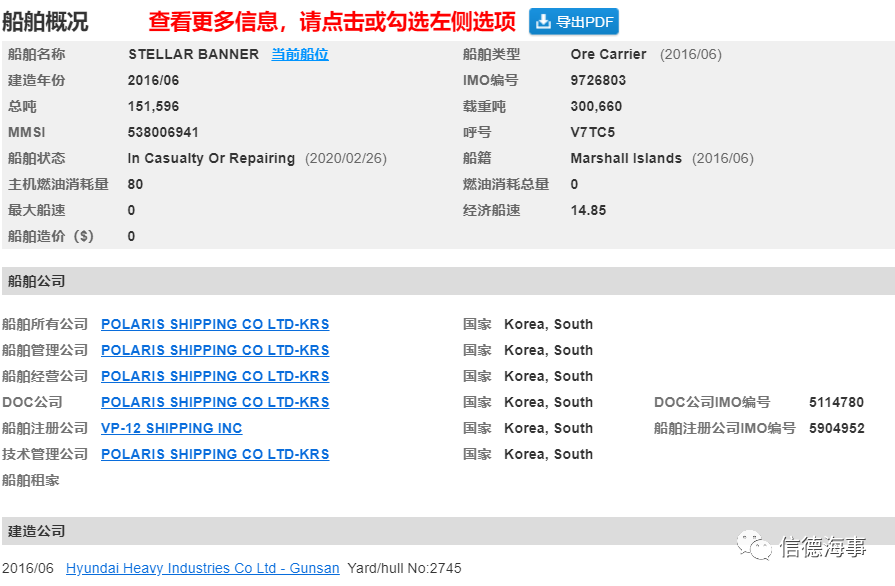
Task: Select the 船舶租家 charterer label
Action: 31,480
